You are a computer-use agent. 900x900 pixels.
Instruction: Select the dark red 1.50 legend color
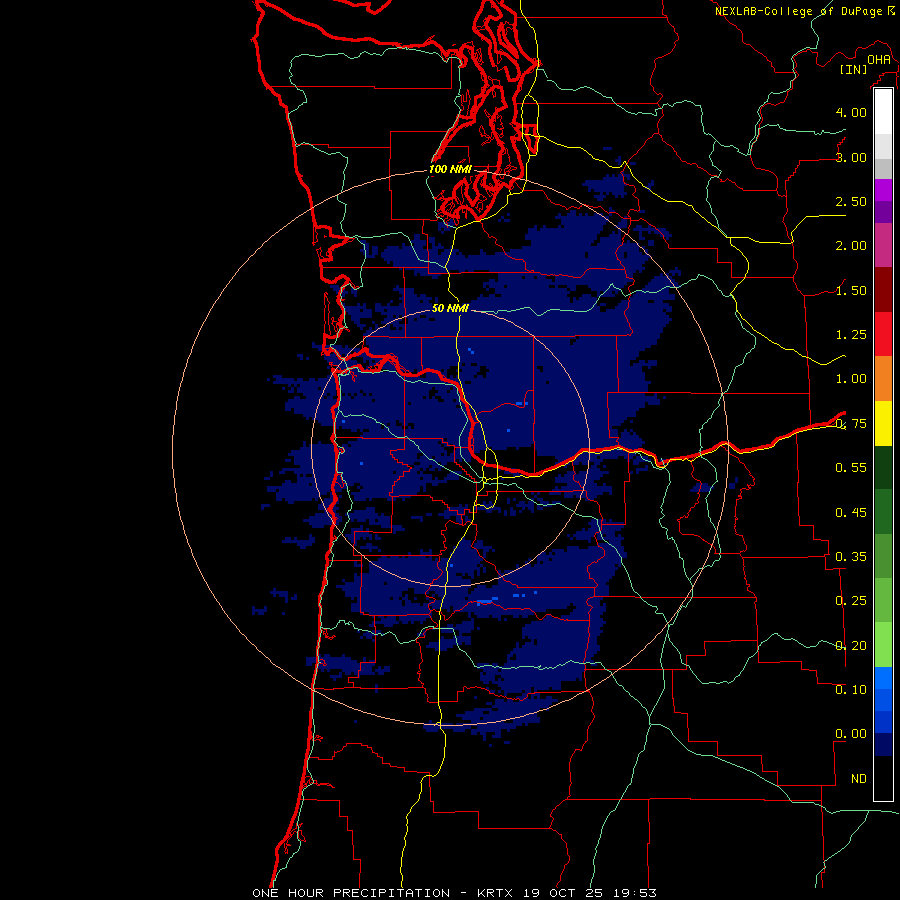click(x=883, y=290)
